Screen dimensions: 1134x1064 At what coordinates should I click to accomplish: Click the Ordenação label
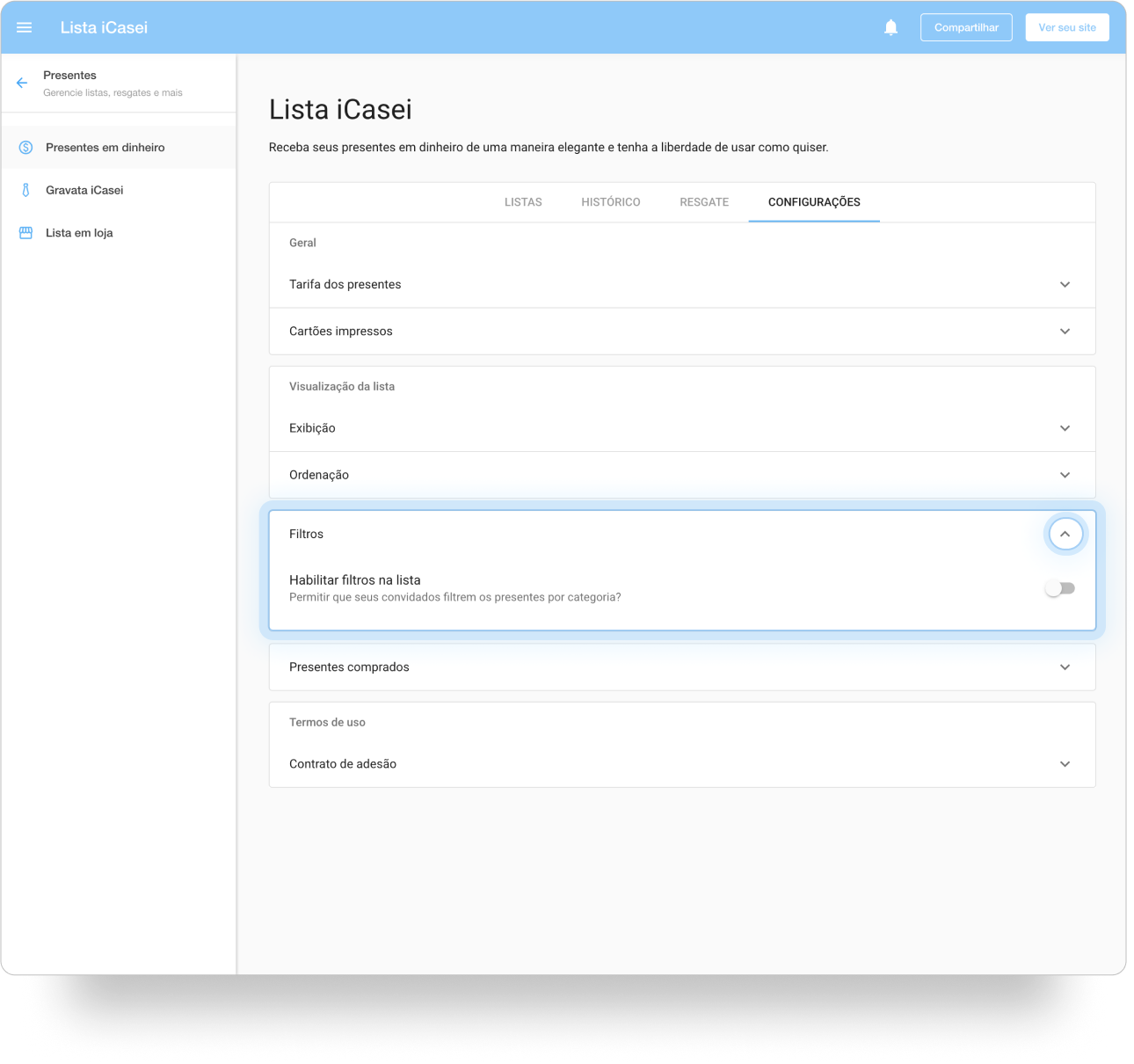[x=319, y=475]
